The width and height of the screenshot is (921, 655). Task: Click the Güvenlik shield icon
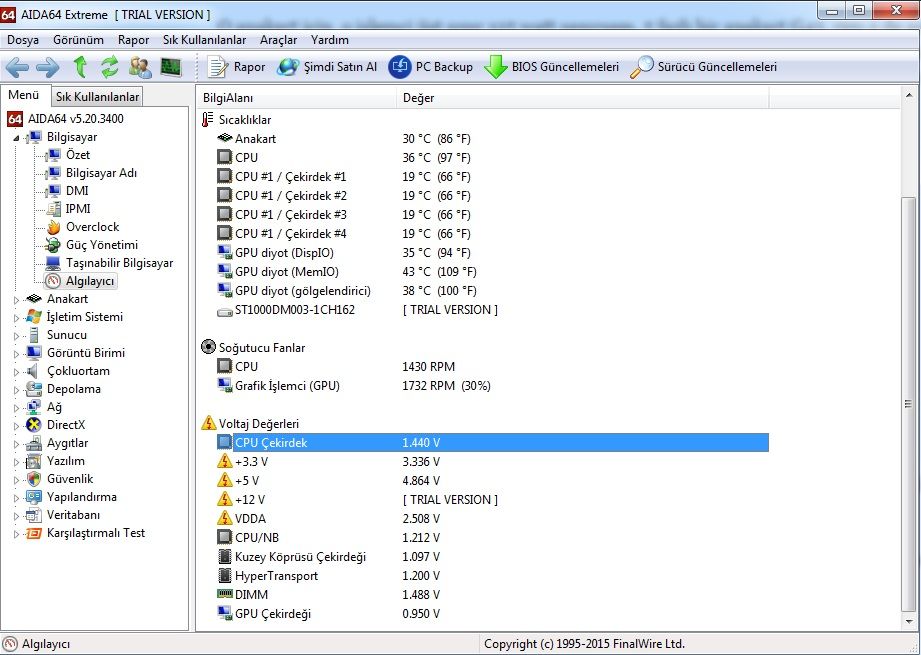34,479
